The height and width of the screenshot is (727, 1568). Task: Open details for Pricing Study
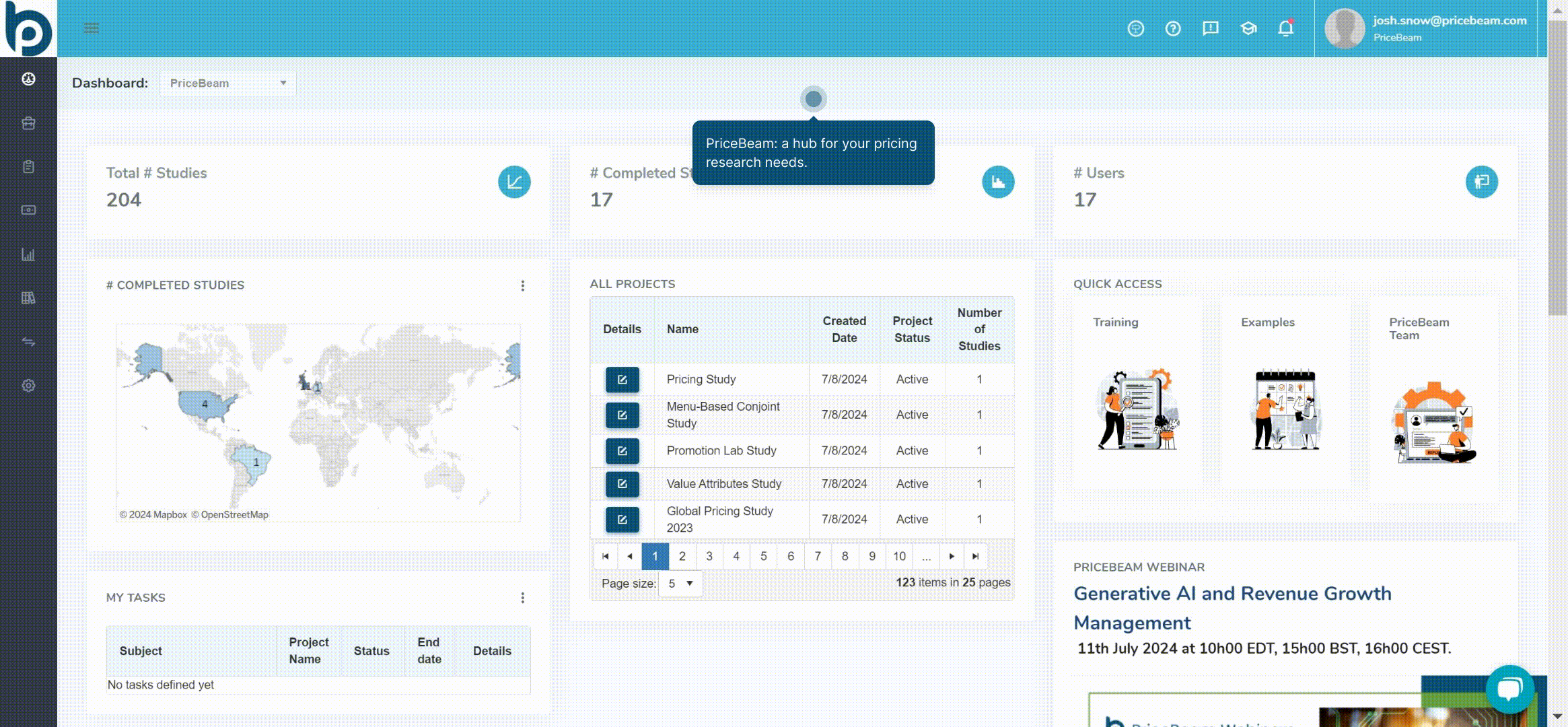coord(622,380)
